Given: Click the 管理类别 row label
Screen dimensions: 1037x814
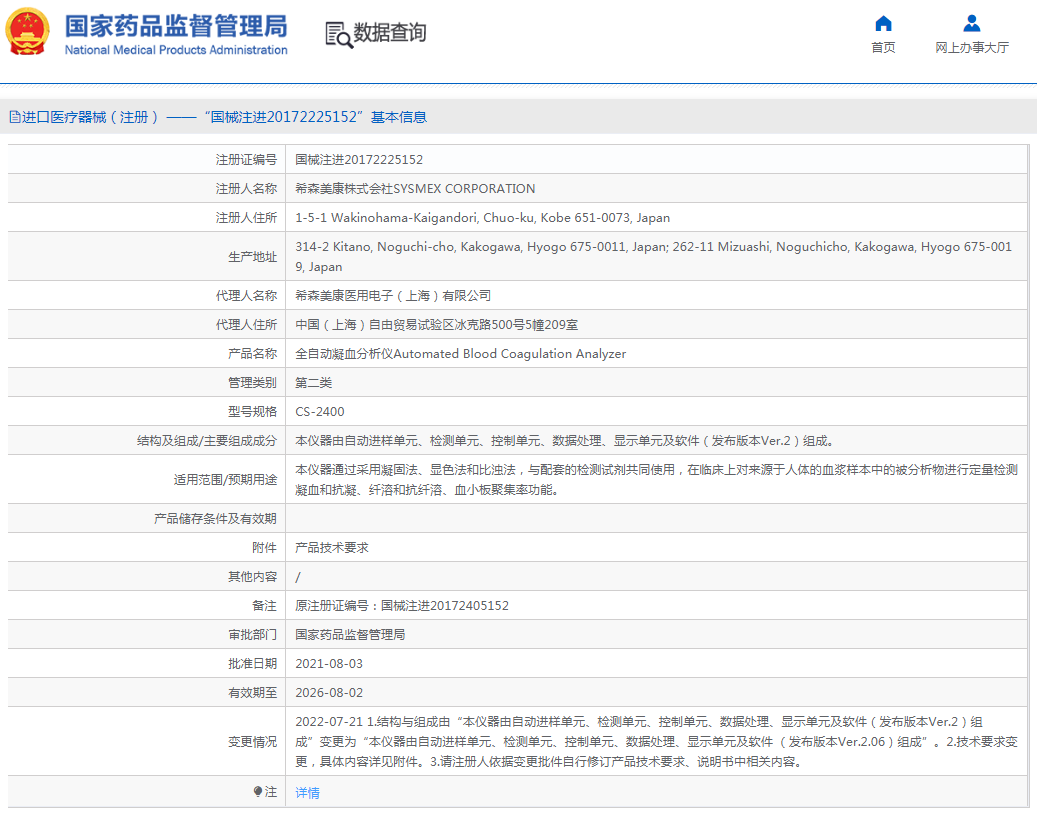Looking at the screenshot, I should click(x=252, y=383).
